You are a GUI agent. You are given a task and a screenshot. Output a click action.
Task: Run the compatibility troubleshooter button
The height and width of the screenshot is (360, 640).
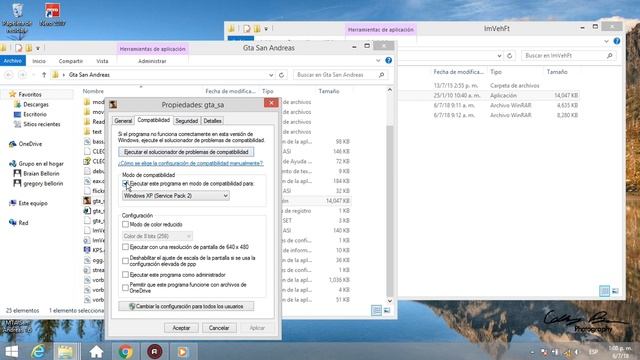click(x=186, y=152)
